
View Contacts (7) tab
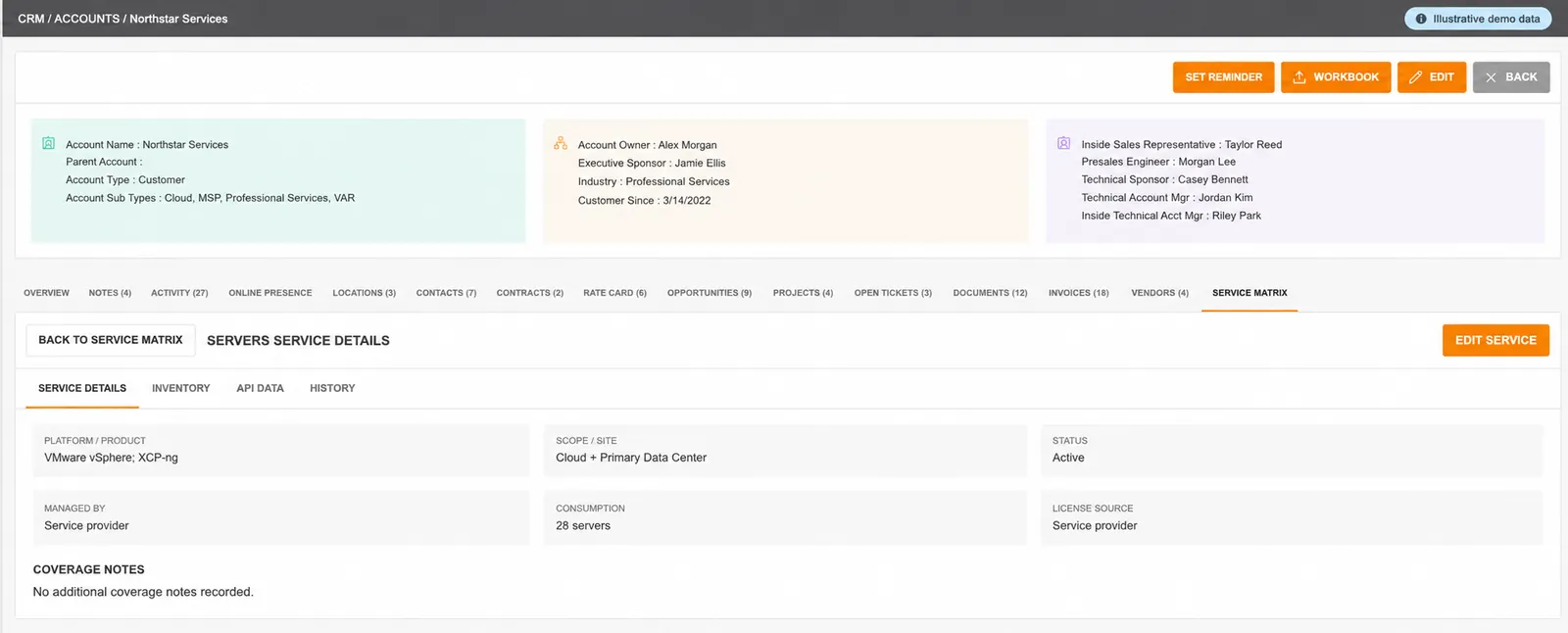(x=446, y=293)
